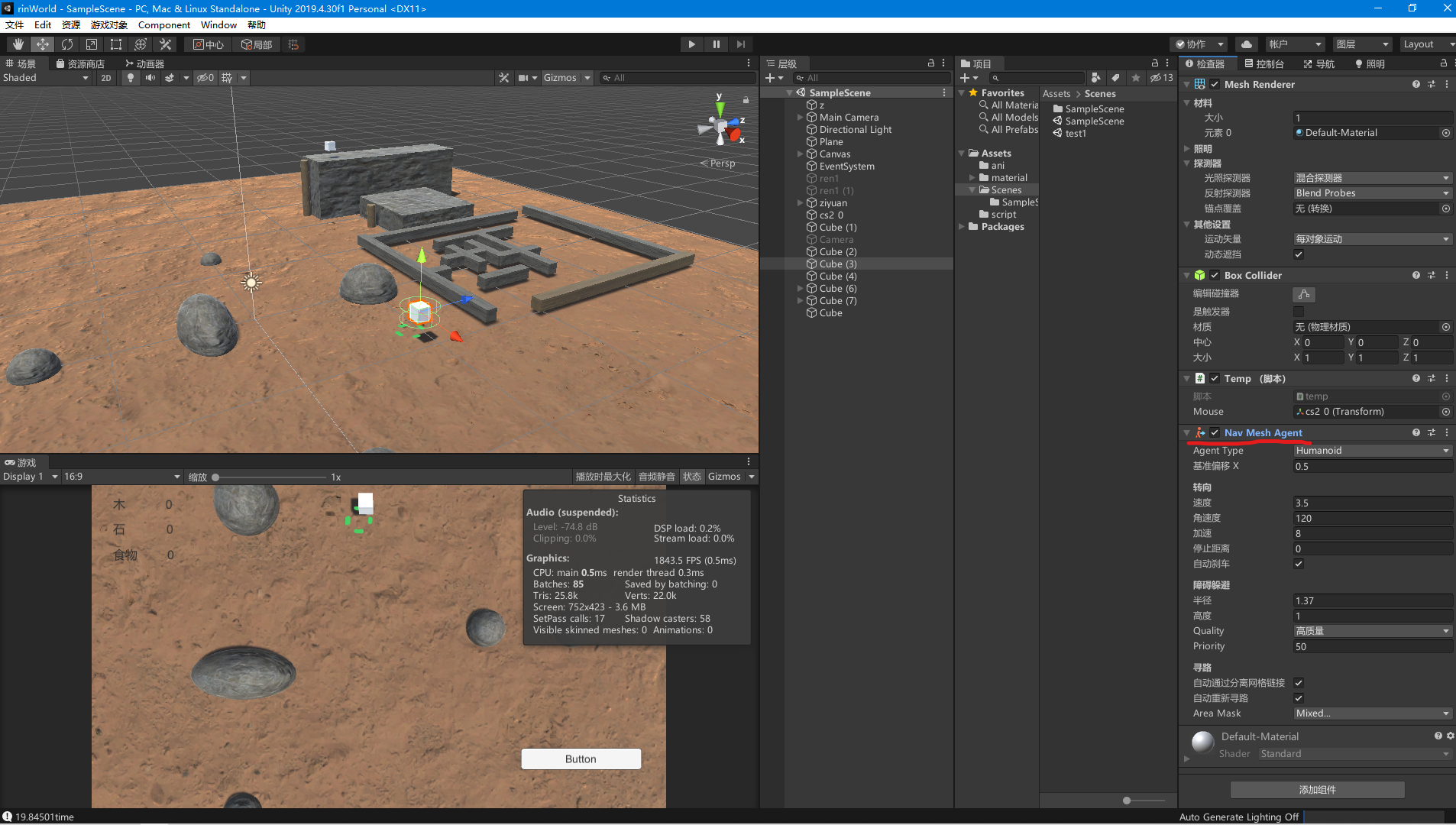Search by label icon in Project

click(1116, 78)
